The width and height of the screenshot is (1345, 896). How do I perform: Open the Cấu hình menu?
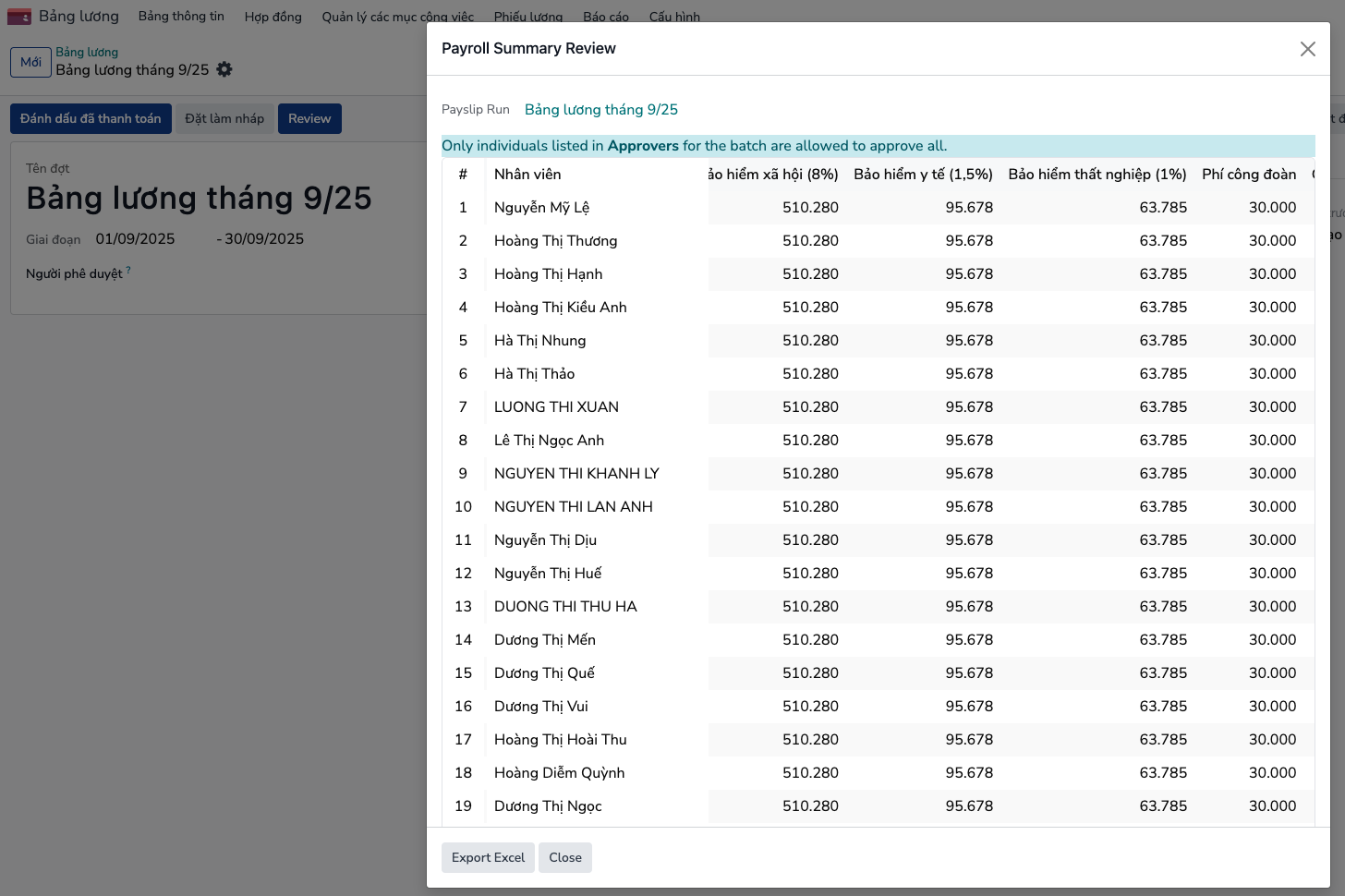[x=674, y=17]
